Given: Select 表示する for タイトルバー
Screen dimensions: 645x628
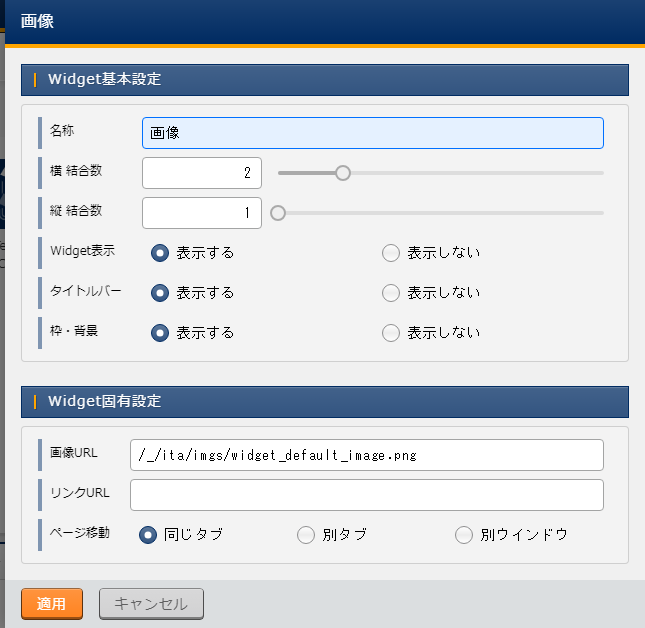Looking at the screenshot, I should point(159,293).
